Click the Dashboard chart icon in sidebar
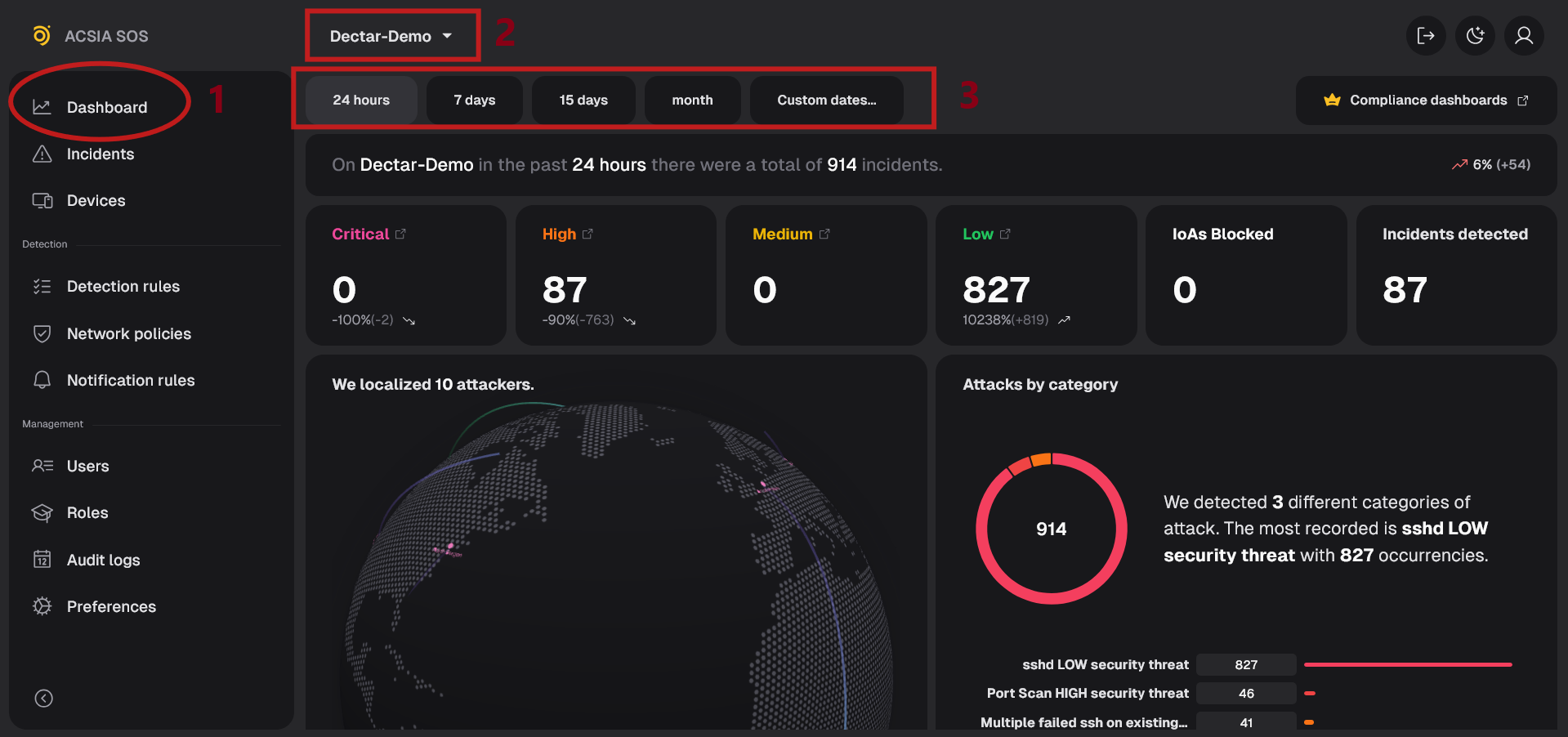The height and width of the screenshot is (737, 1568). 42,107
